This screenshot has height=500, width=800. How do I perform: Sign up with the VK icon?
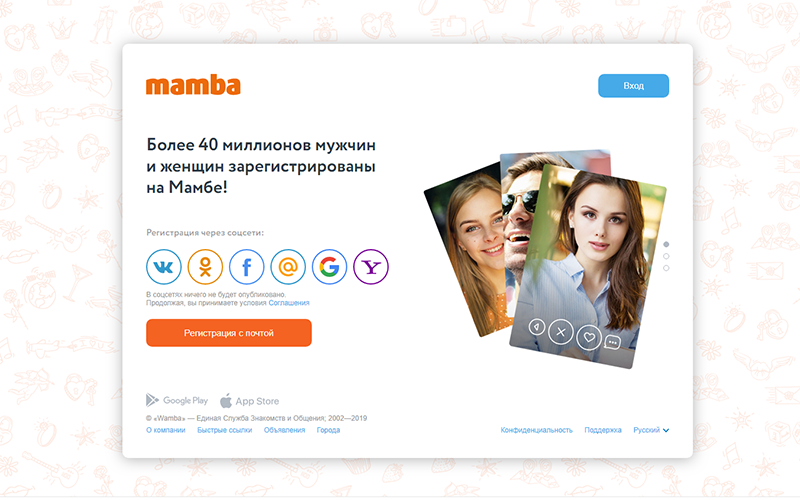click(164, 266)
